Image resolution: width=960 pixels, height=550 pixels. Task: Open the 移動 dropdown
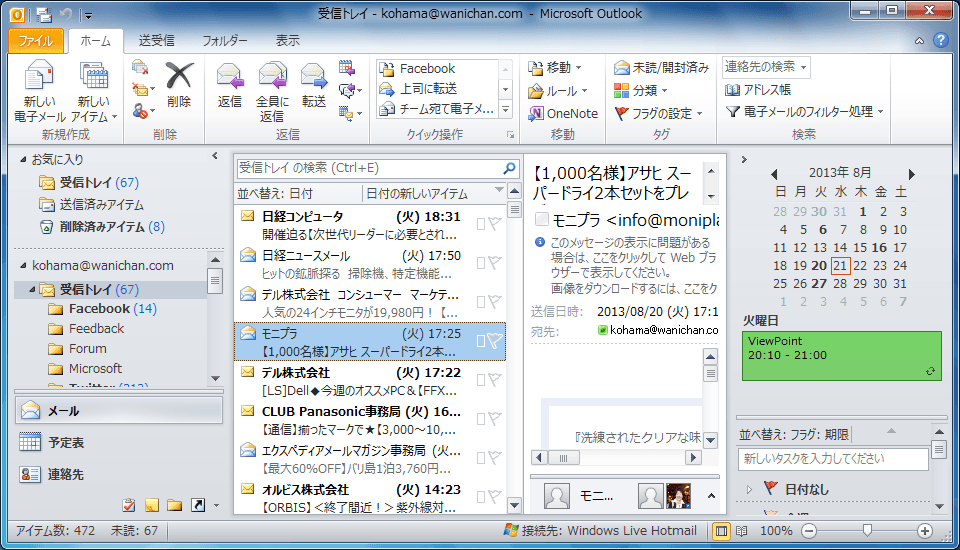tap(555, 67)
